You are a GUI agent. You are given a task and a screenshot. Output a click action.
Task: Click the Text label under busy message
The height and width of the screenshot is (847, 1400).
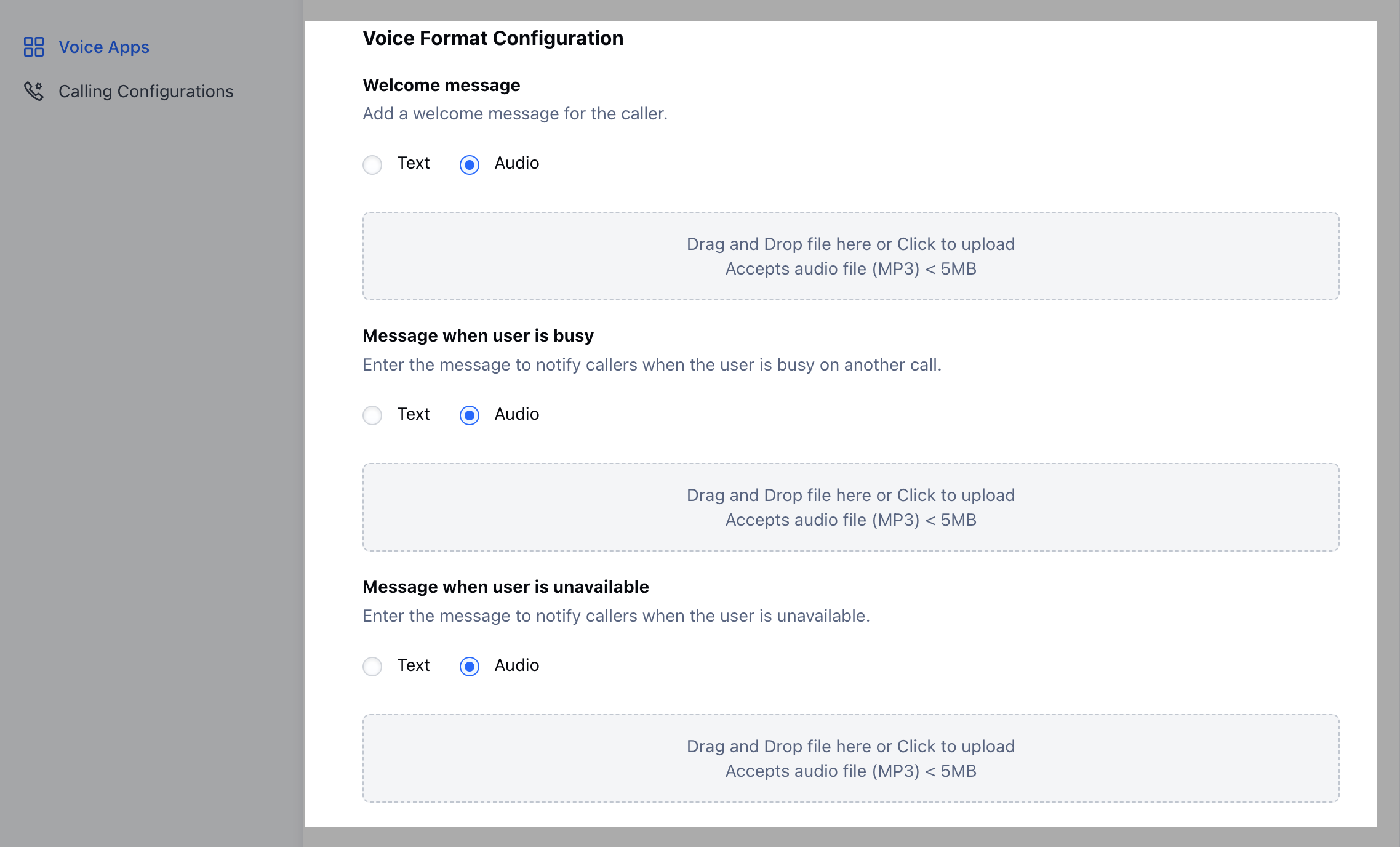[x=413, y=414]
